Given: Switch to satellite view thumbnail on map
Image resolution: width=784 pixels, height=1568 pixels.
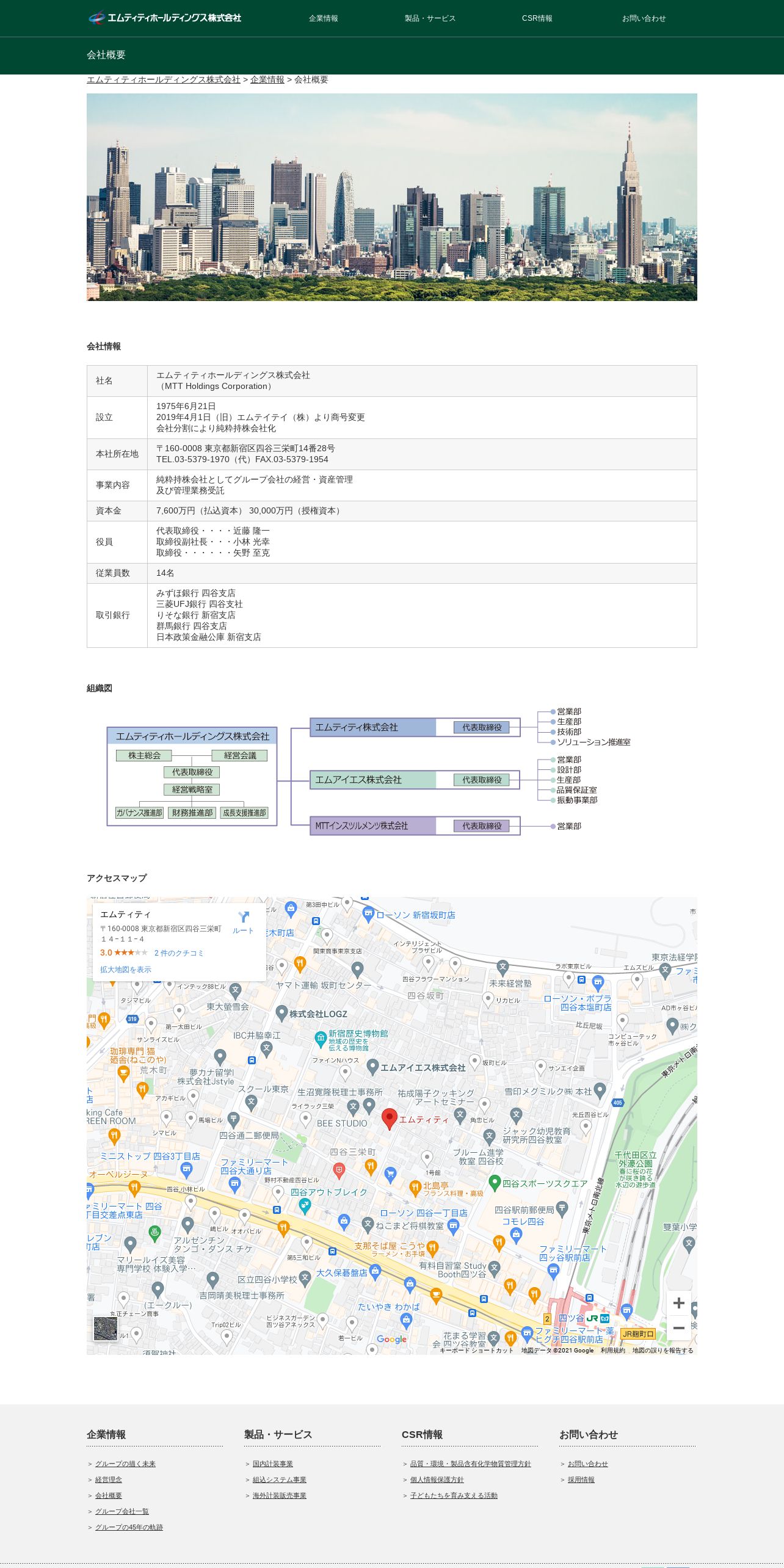Looking at the screenshot, I should [x=105, y=1329].
